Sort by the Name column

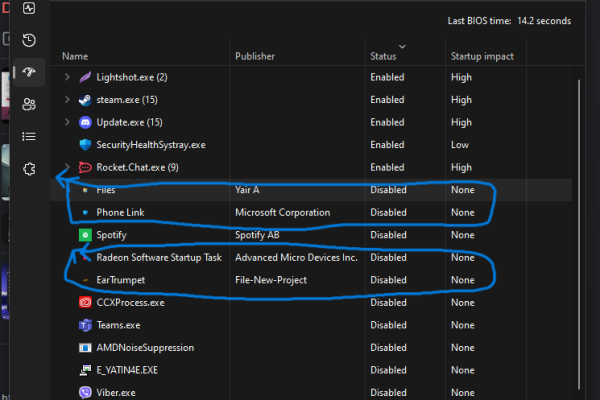75,56
